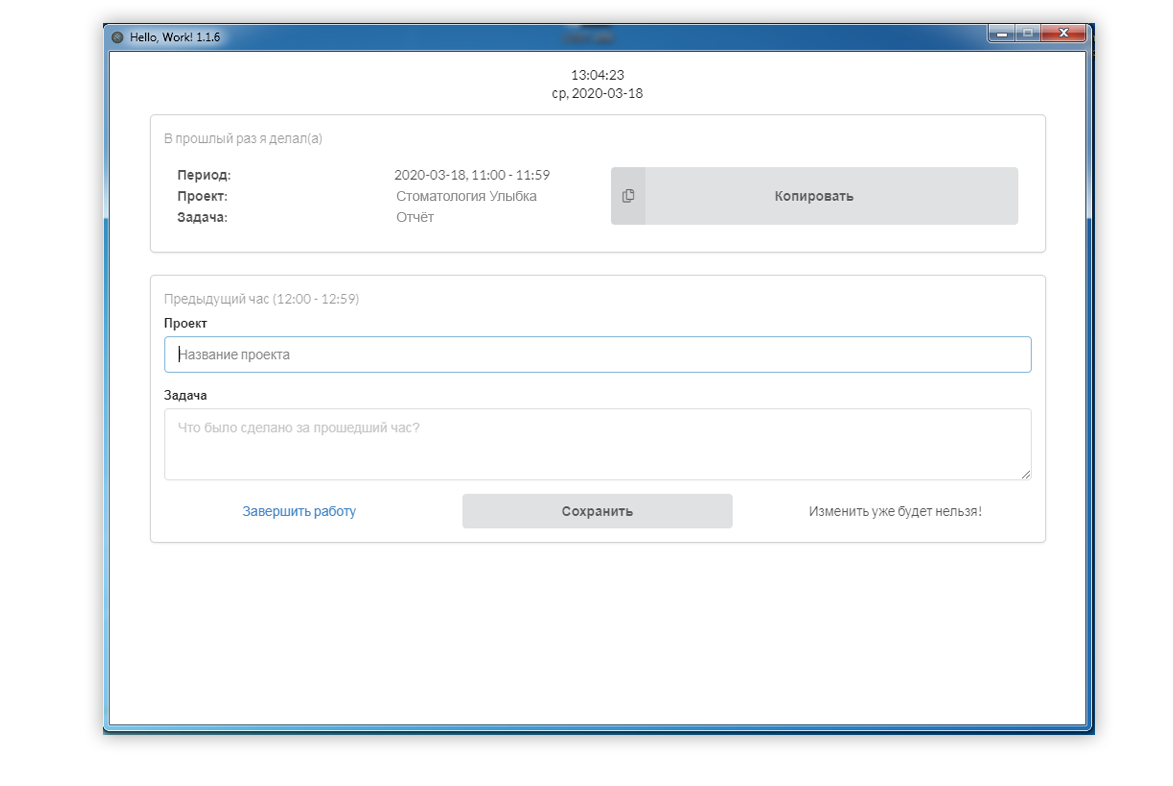Click the project name Стоматология Улыбка
Image resolution: width=1173 pixels, height=786 pixels.
[x=466, y=196]
